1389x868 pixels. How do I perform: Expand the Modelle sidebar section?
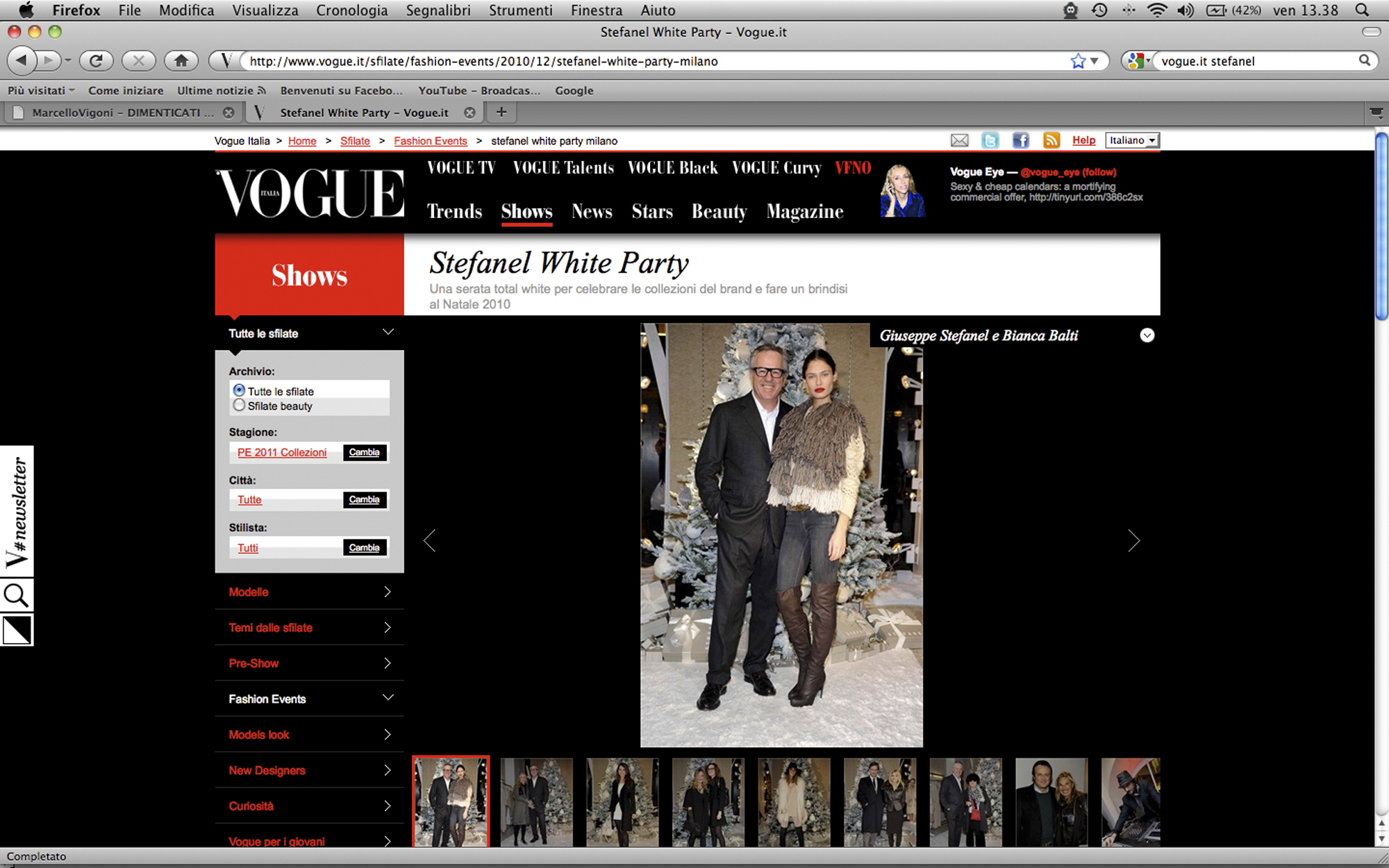point(388,592)
